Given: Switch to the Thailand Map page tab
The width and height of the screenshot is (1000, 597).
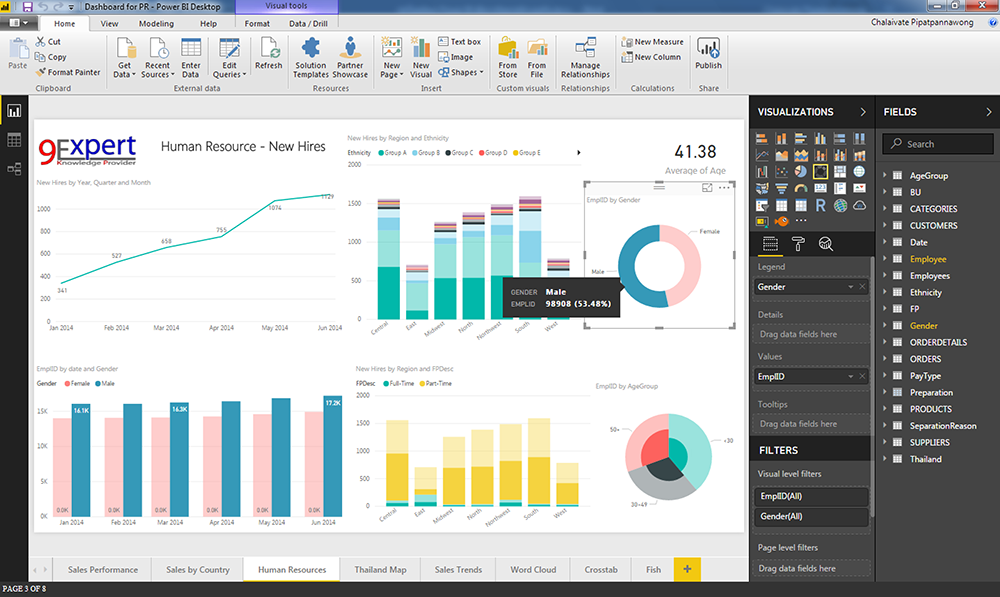Looking at the screenshot, I should (380, 570).
